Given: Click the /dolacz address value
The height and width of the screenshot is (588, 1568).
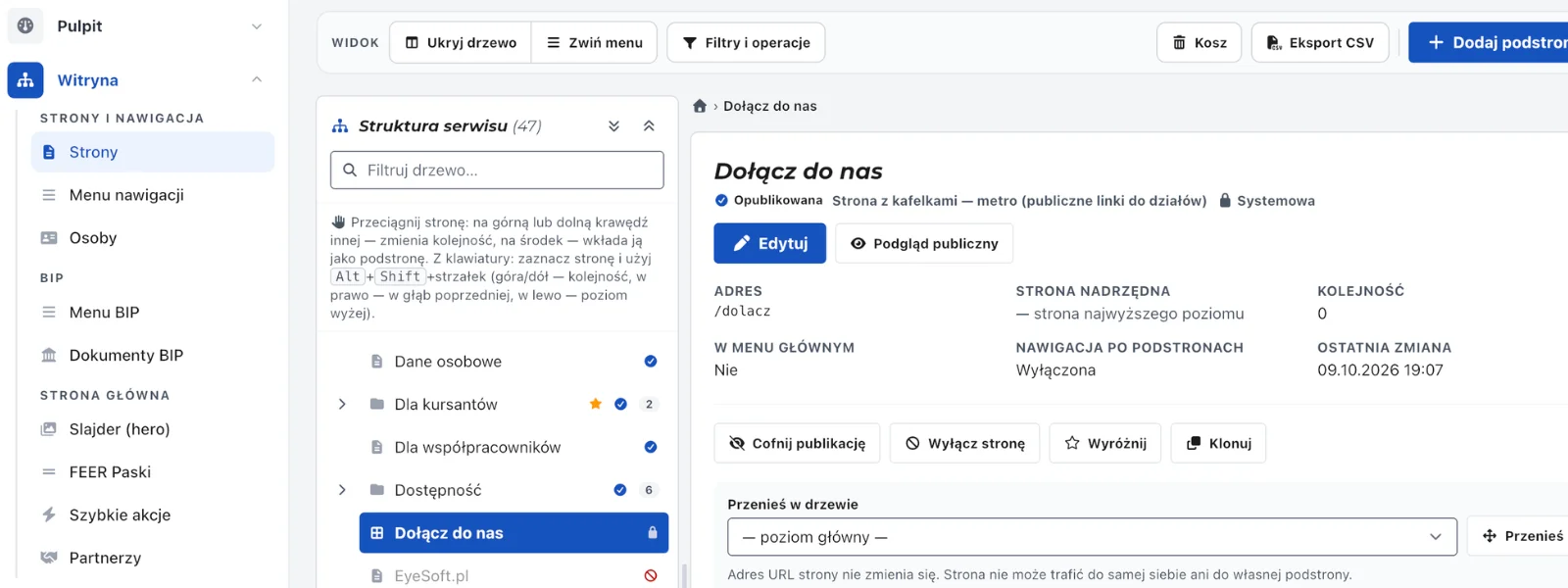Looking at the screenshot, I should (743, 311).
